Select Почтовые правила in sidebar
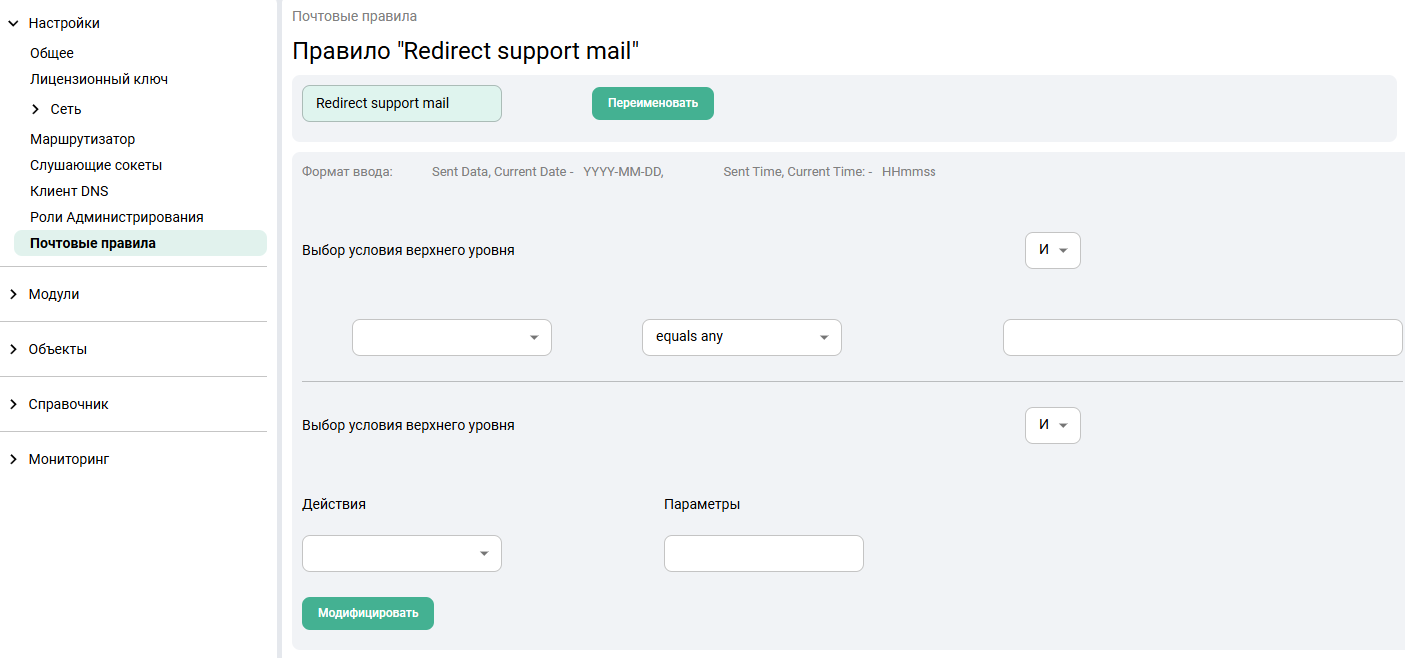1405x658 pixels. click(93, 243)
